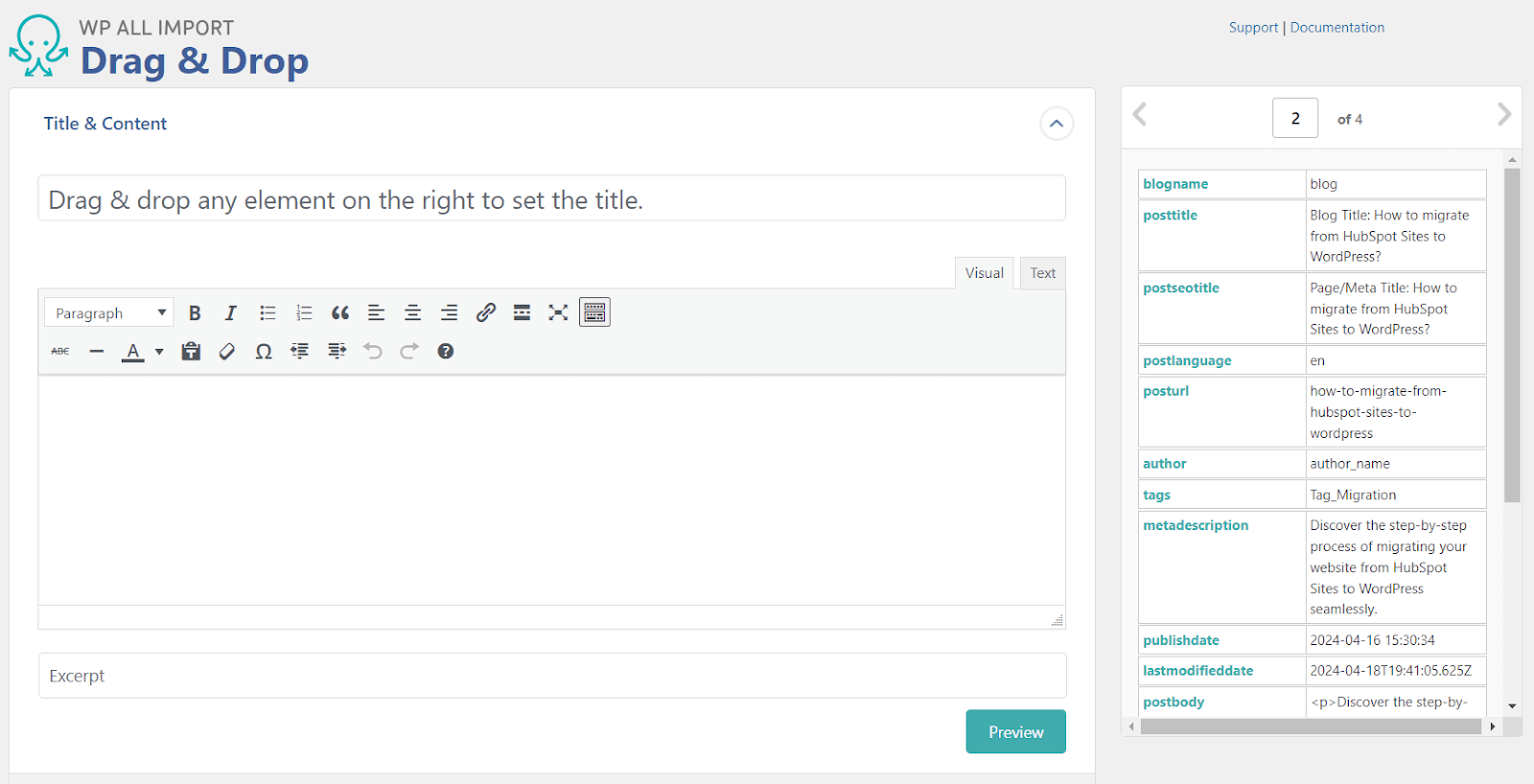
Task: Click inside the content editor area
Action: coord(551,490)
